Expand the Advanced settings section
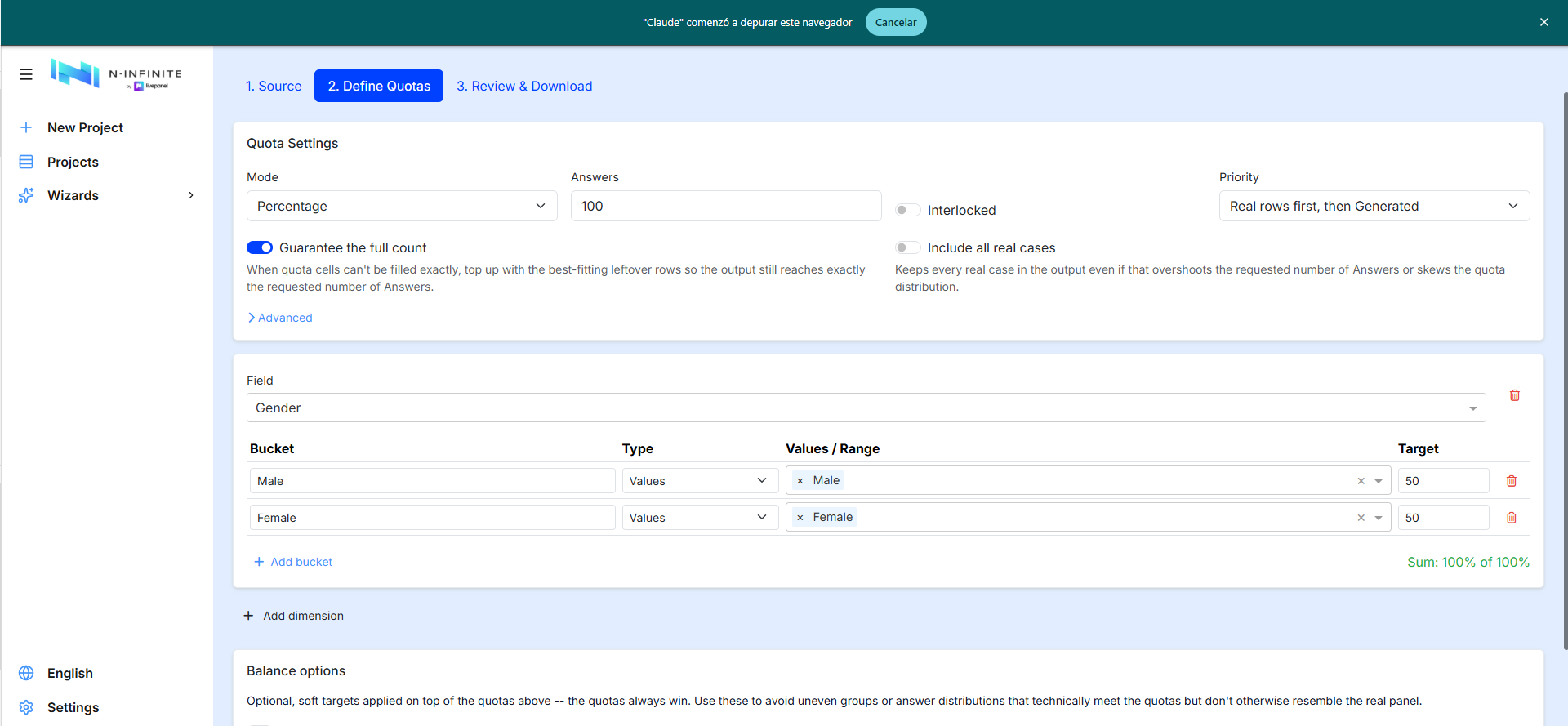The width and height of the screenshot is (1568, 726). coord(279,318)
